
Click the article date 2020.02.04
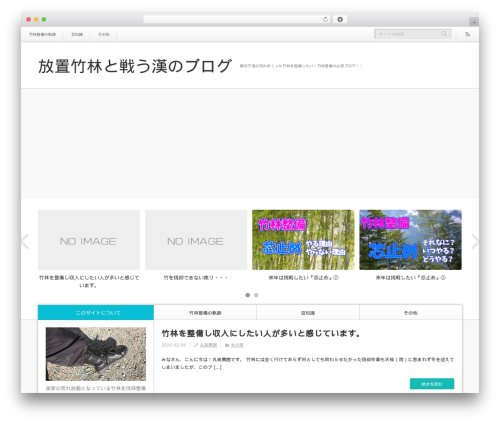[174, 345]
